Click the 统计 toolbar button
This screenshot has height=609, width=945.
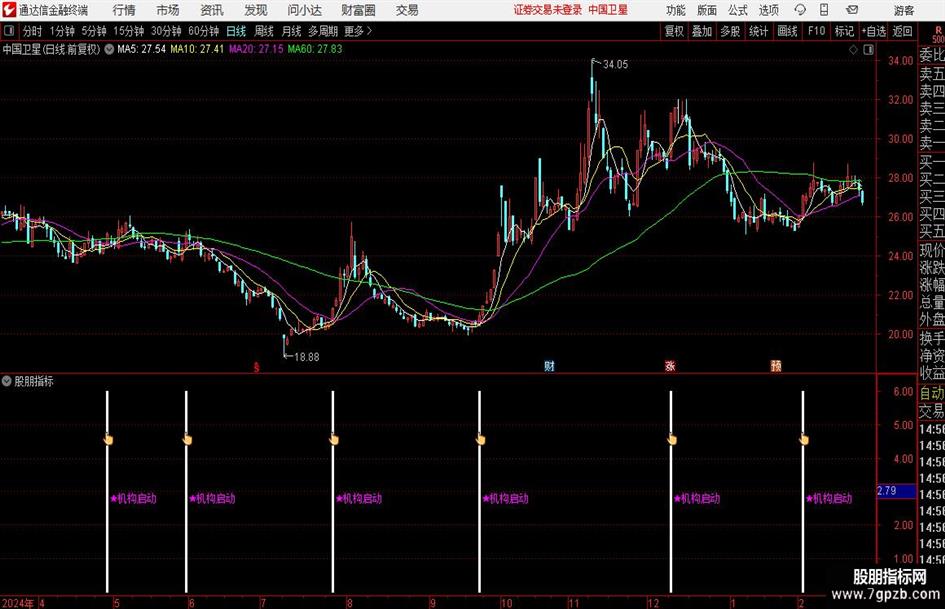[x=758, y=31]
